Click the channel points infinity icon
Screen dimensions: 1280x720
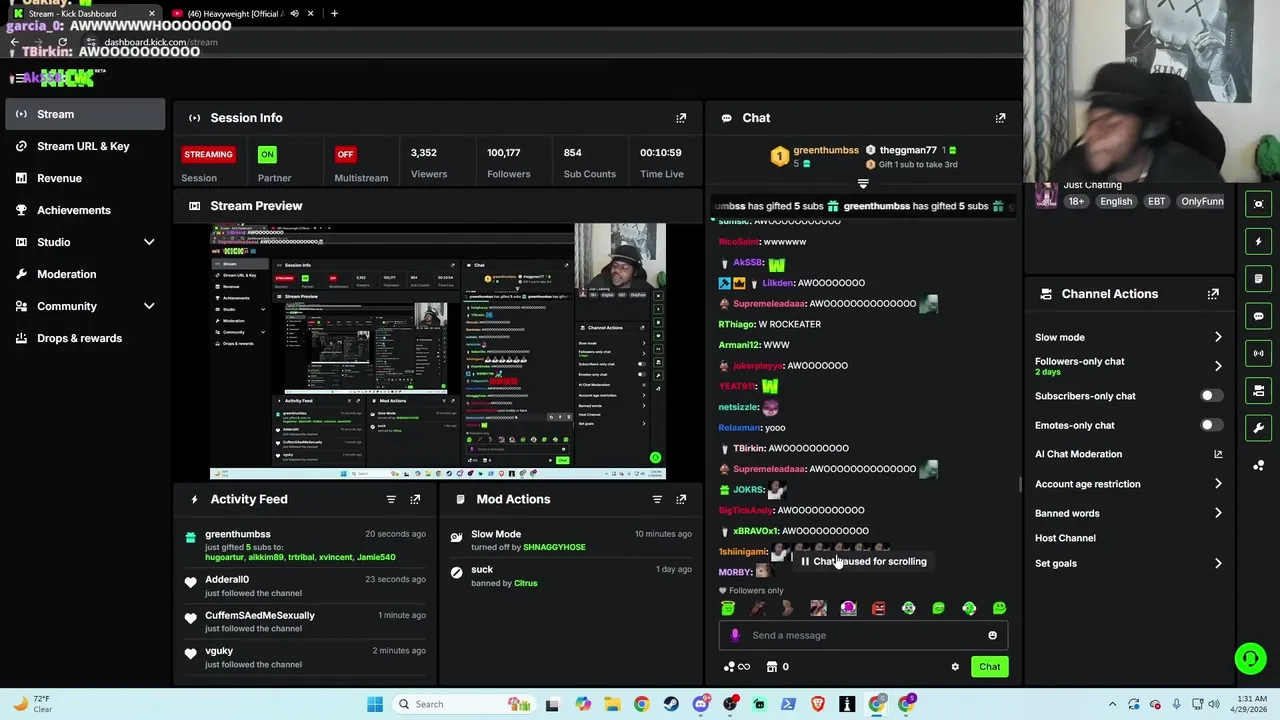coord(736,667)
